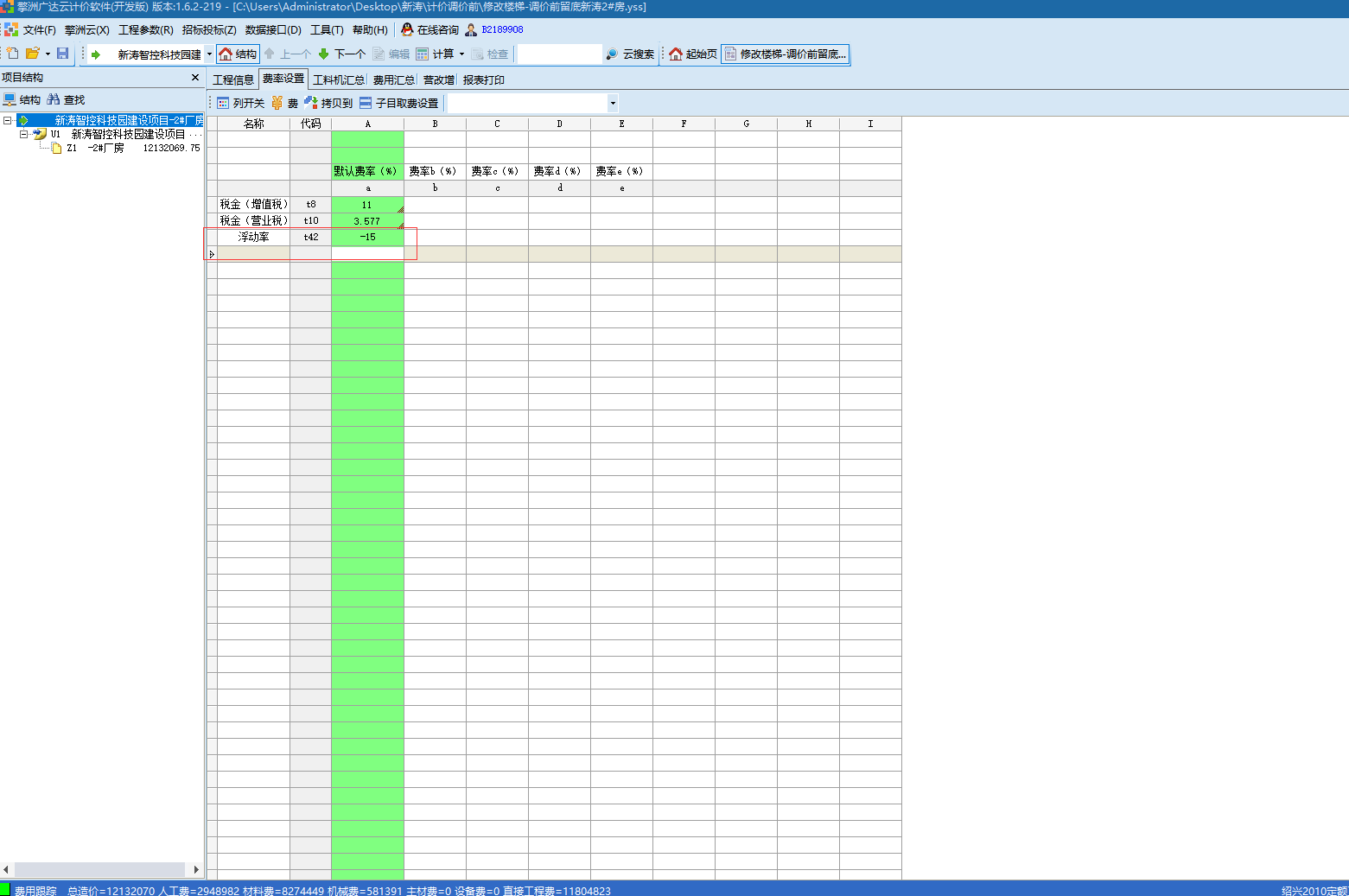Open the 数据接口(D) menu
Viewport: 1349px width, 896px height.
click(273, 29)
